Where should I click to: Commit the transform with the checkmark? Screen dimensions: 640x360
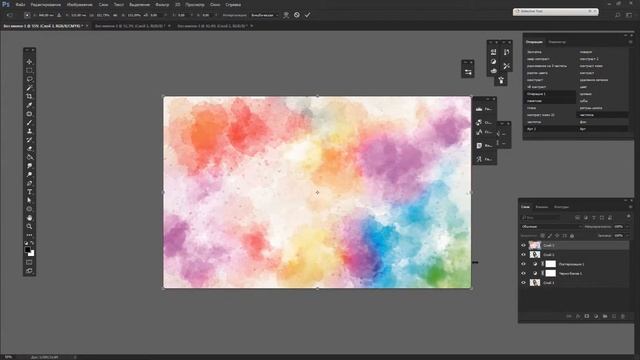[x=307, y=15]
